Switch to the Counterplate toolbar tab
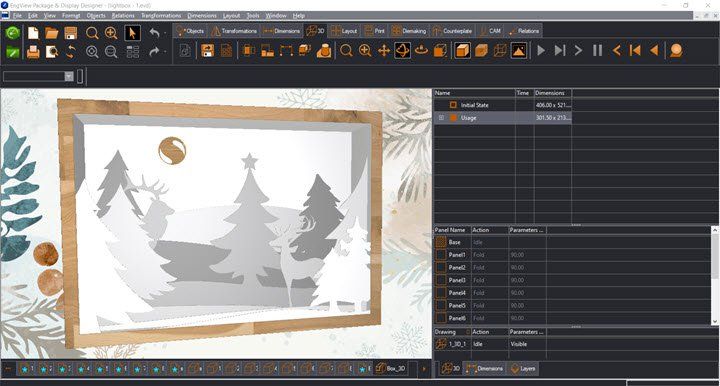 [x=452, y=31]
